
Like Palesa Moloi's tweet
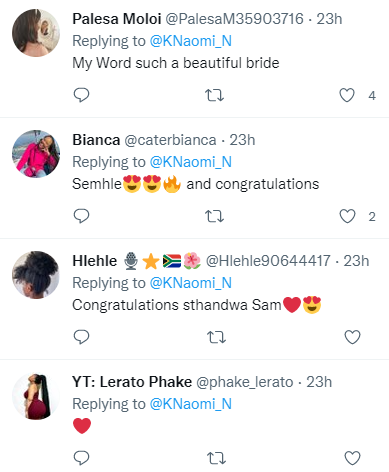(x=347, y=95)
